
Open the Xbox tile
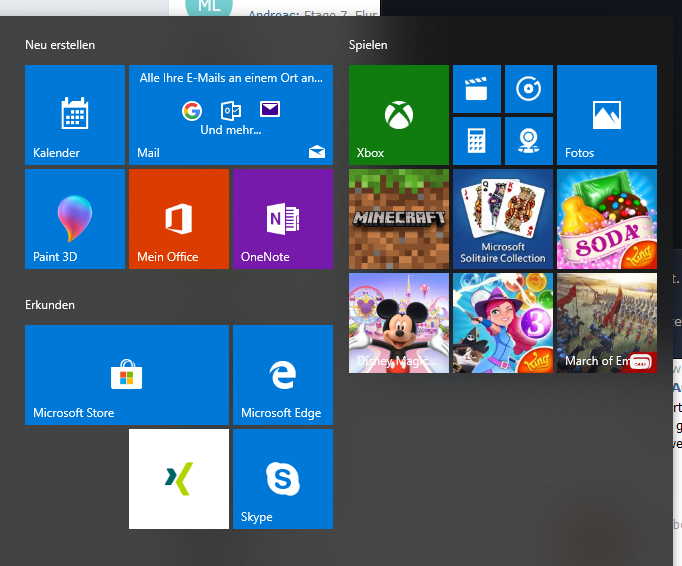[399, 115]
